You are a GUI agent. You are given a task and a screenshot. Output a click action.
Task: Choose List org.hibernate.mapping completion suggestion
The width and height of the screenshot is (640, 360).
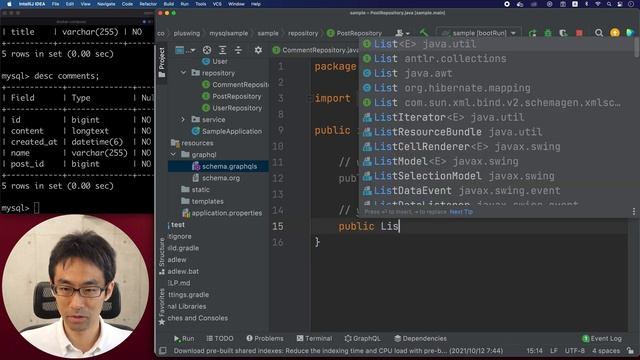496,88
